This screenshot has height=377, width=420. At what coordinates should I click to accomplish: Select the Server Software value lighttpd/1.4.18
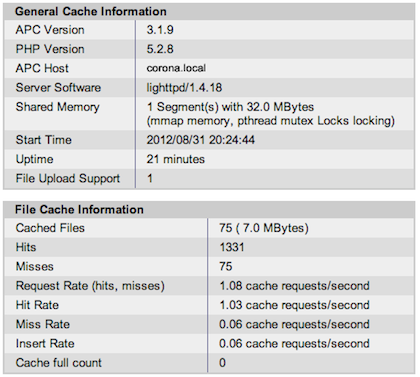[x=184, y=88]
